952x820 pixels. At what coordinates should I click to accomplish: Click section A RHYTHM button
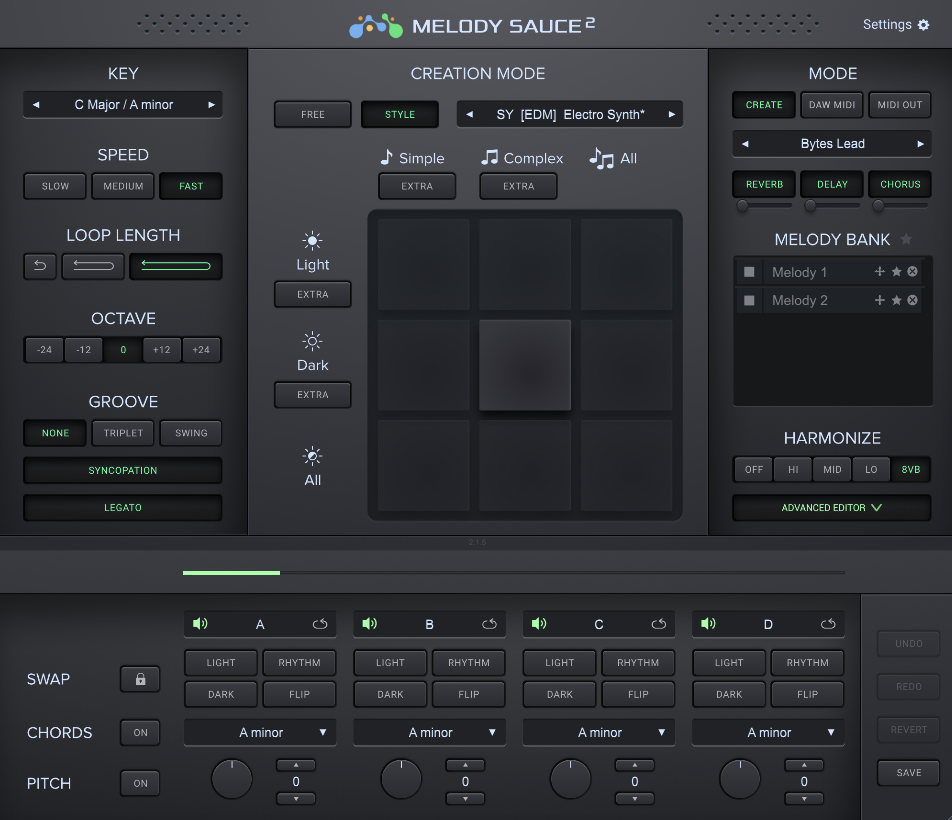tap(299, 663)
